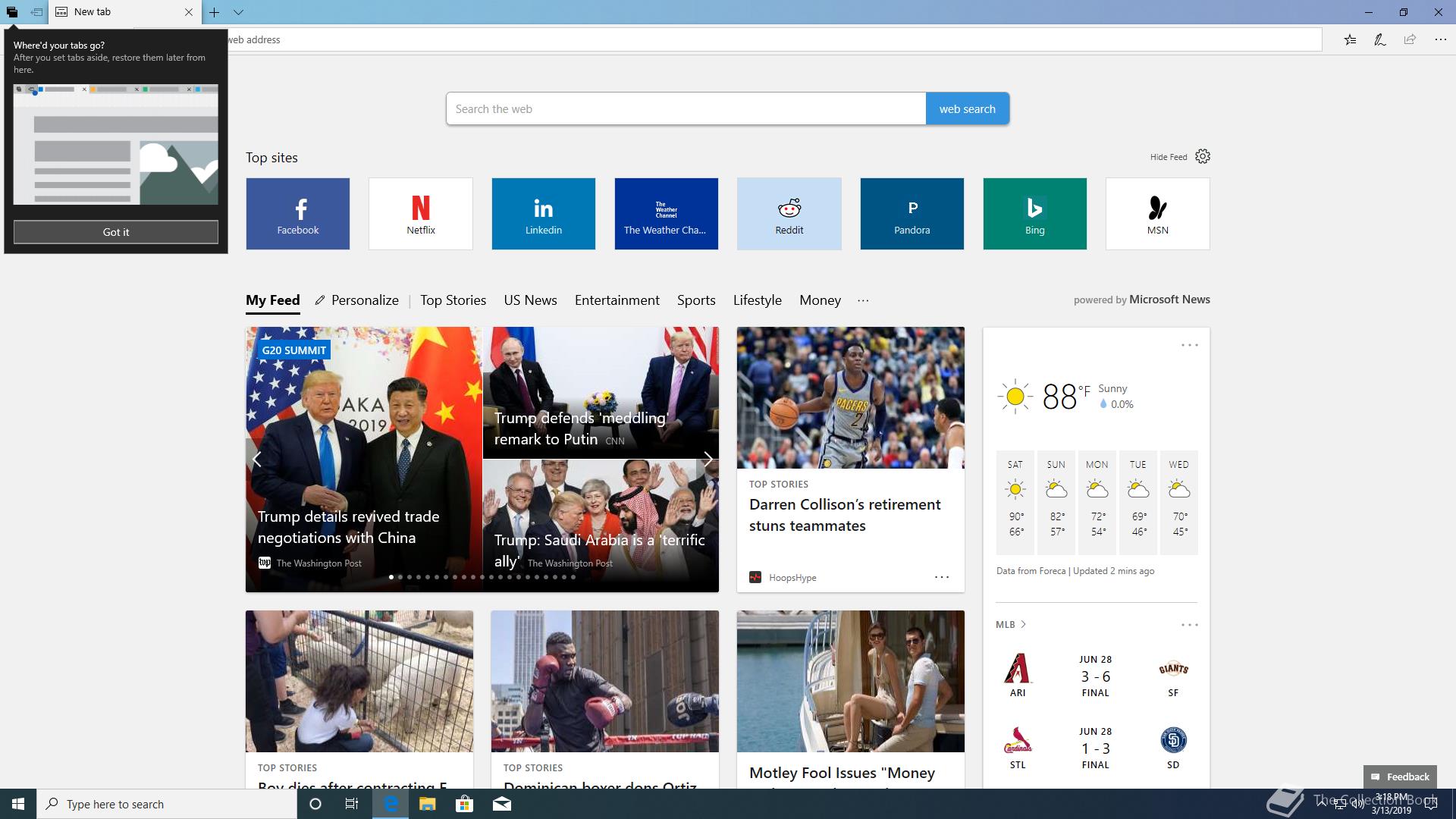Open a new tab with plus icon
The width and height of the screenshot is (1456, 819).
[x=215, y=12]
